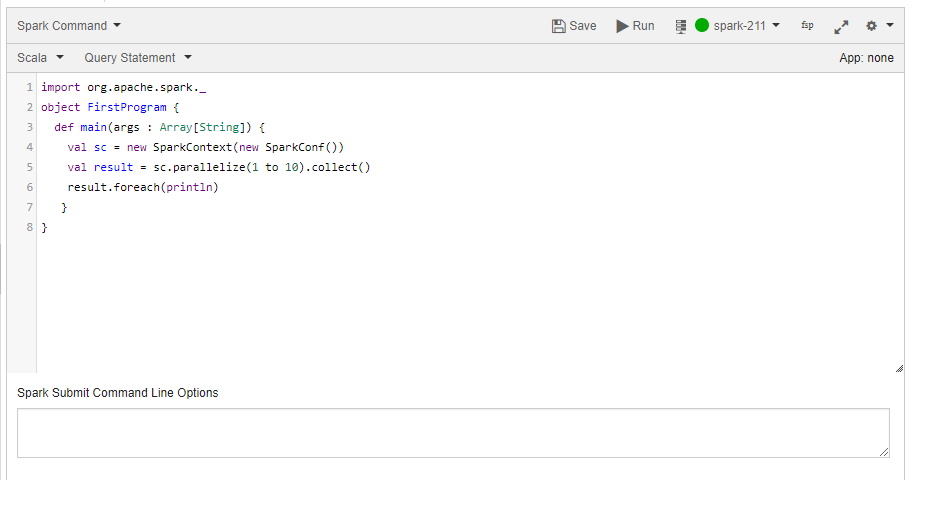Viewport: 936px width, 510px height.
Task: Click the green cluster status indicator
Action: (702, 25)
